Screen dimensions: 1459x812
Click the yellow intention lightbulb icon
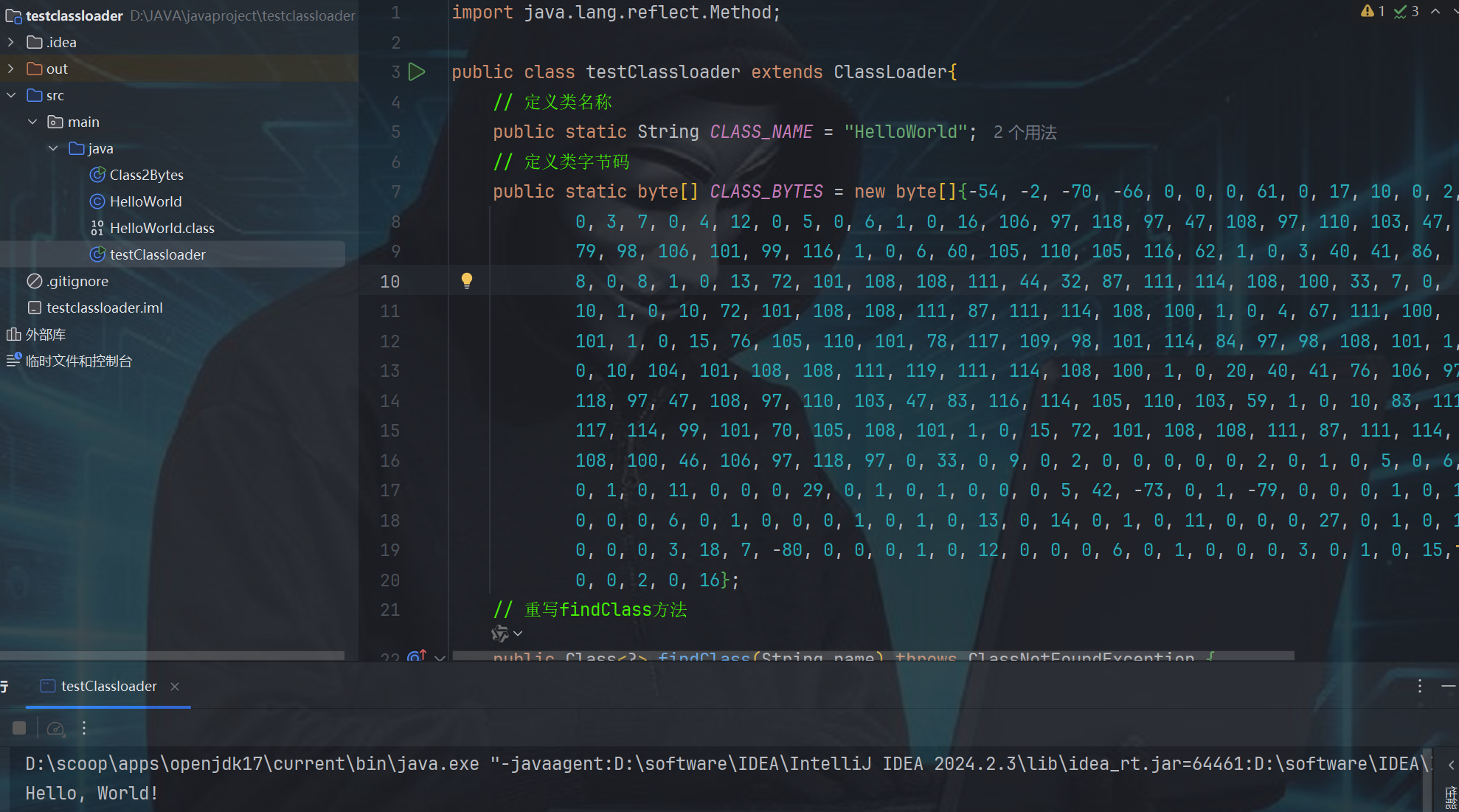click(466, 280)
